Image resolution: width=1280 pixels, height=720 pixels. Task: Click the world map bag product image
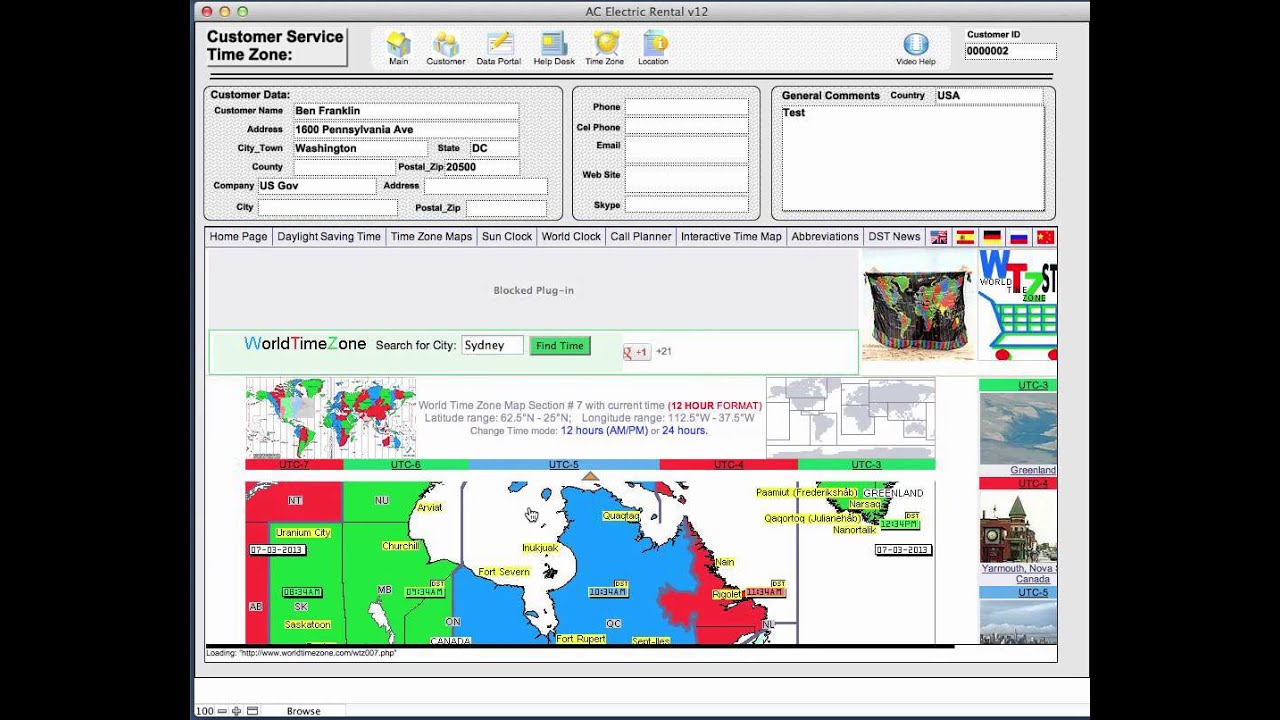click(x=918, y=305)
